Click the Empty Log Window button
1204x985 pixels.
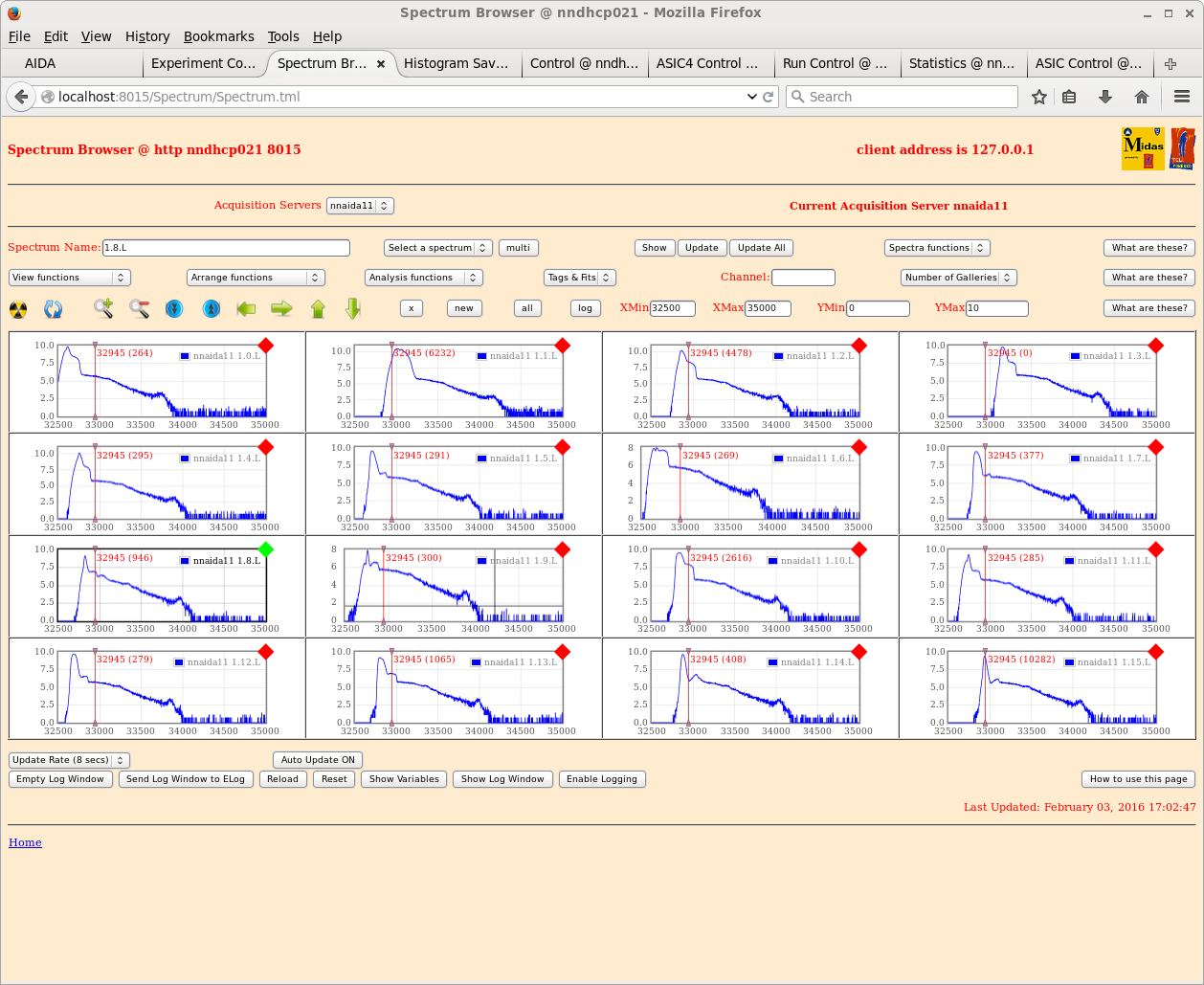60,779
